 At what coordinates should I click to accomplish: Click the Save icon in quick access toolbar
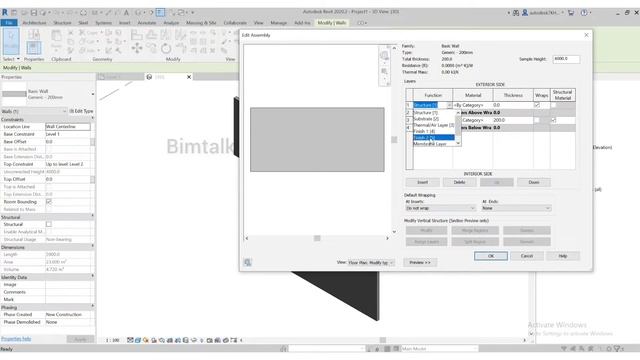(x=33, y=13)
